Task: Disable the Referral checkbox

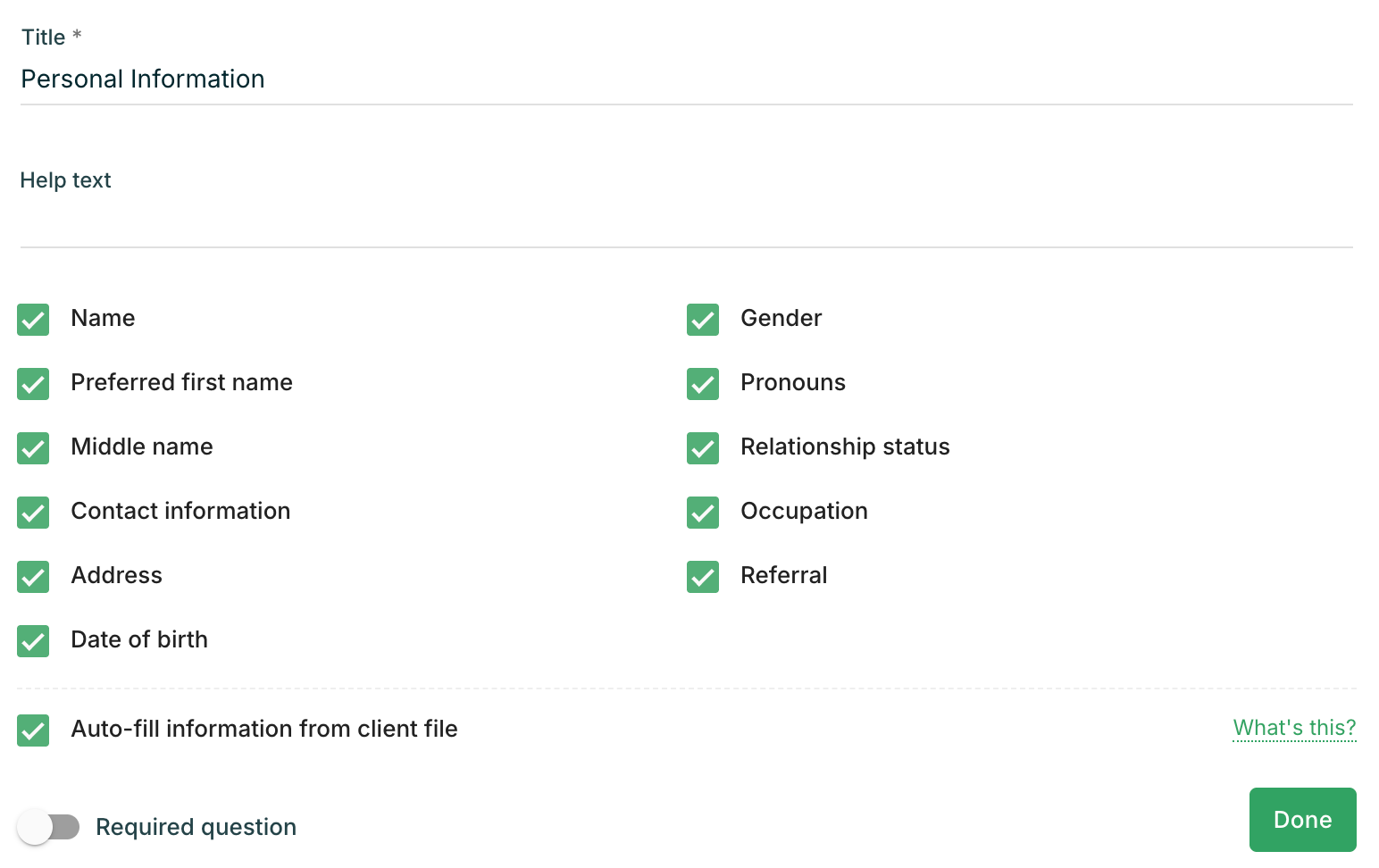Action: (703, 577)
